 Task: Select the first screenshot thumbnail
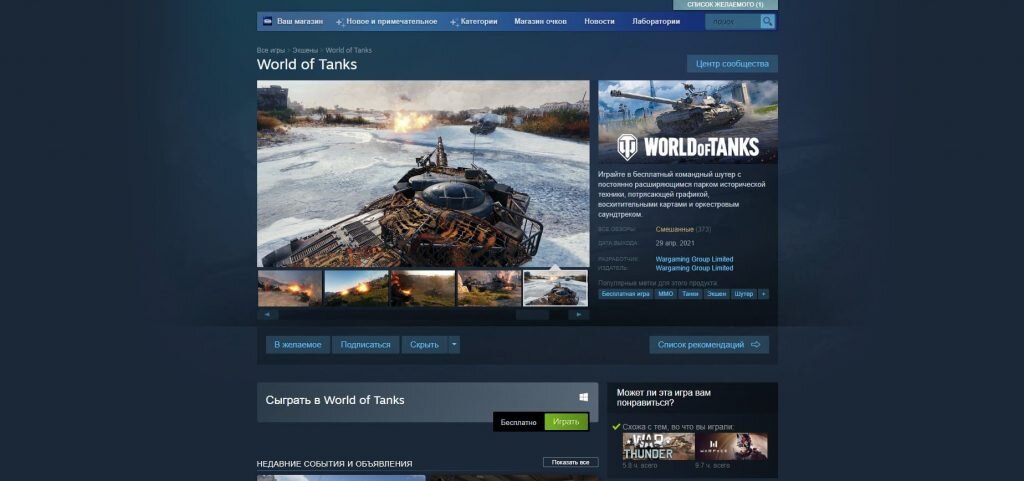click(290, 288)
